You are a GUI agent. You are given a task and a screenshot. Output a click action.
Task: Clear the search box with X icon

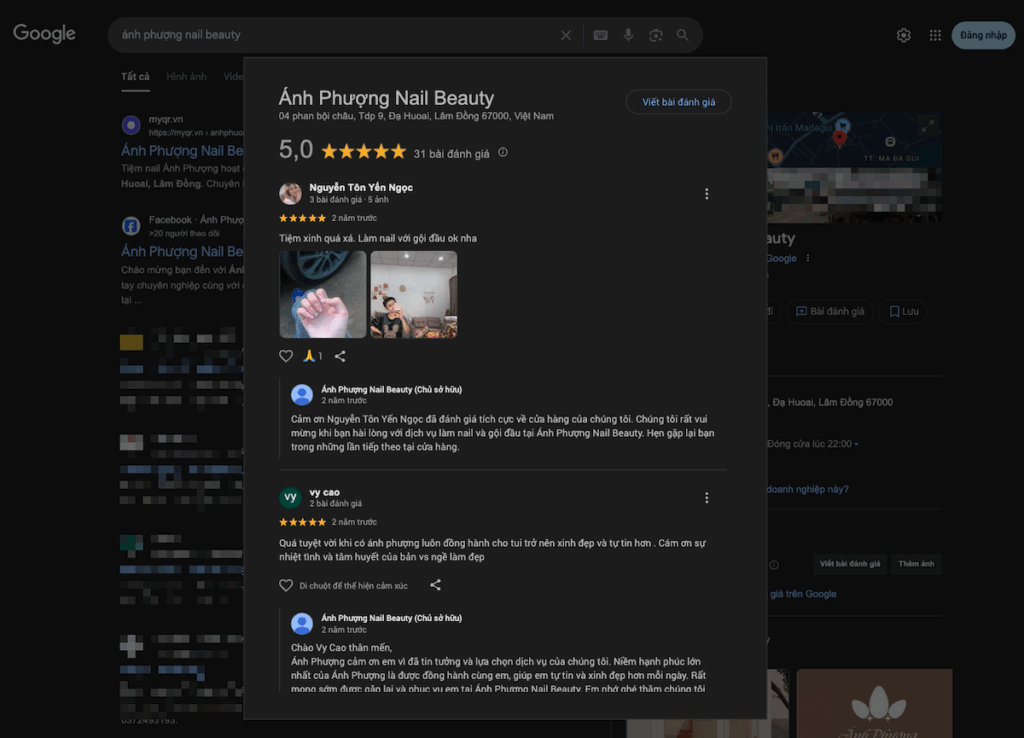[x=566, y=35]
